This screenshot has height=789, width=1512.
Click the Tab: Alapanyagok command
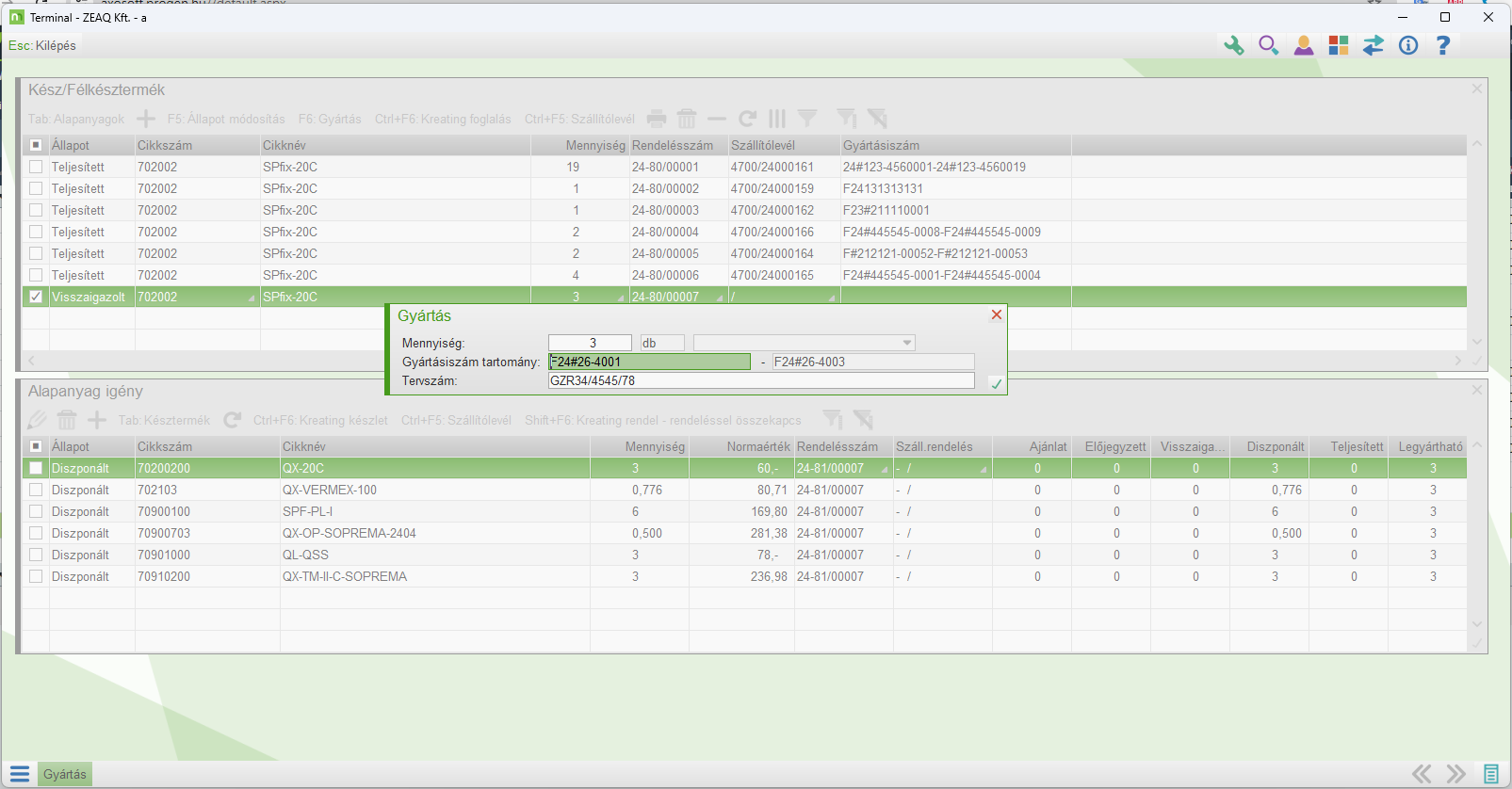pos(76,120)
